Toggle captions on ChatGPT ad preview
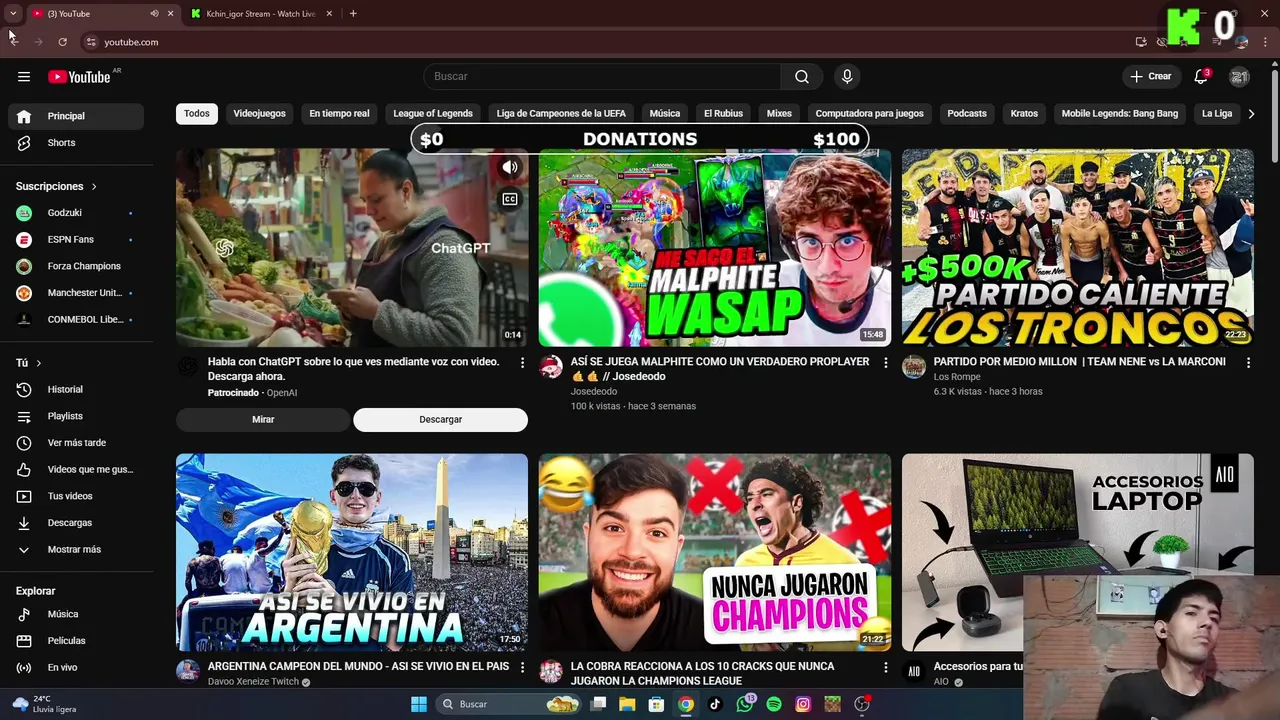The width and height of the screenshot is (1280, 720). [x=510, y=199]
